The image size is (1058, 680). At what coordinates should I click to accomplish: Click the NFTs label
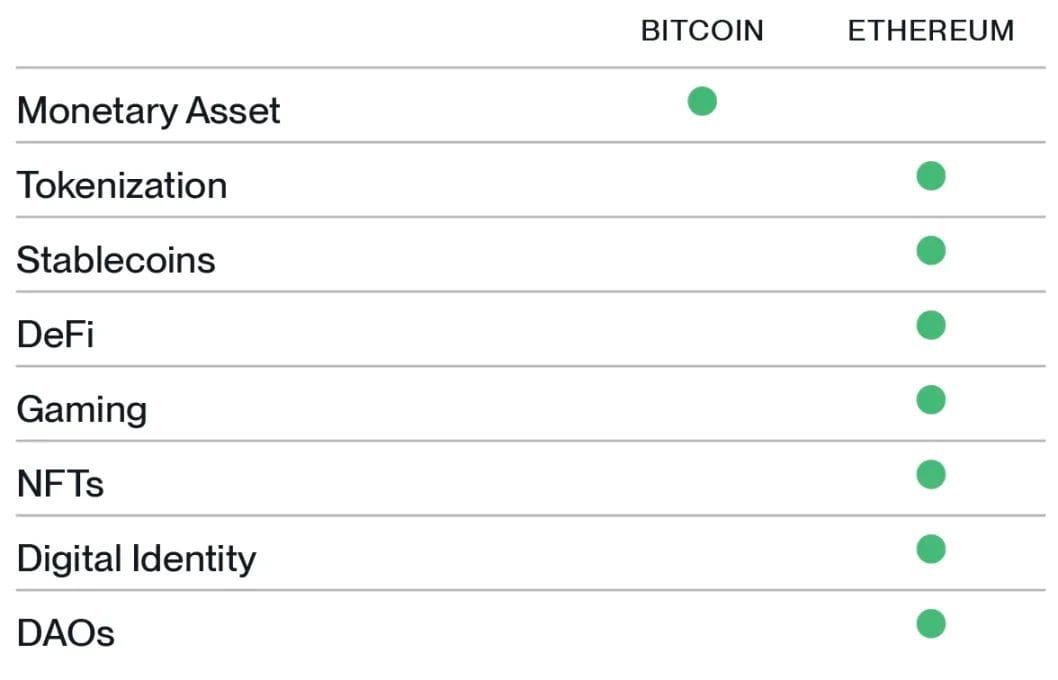60,484
